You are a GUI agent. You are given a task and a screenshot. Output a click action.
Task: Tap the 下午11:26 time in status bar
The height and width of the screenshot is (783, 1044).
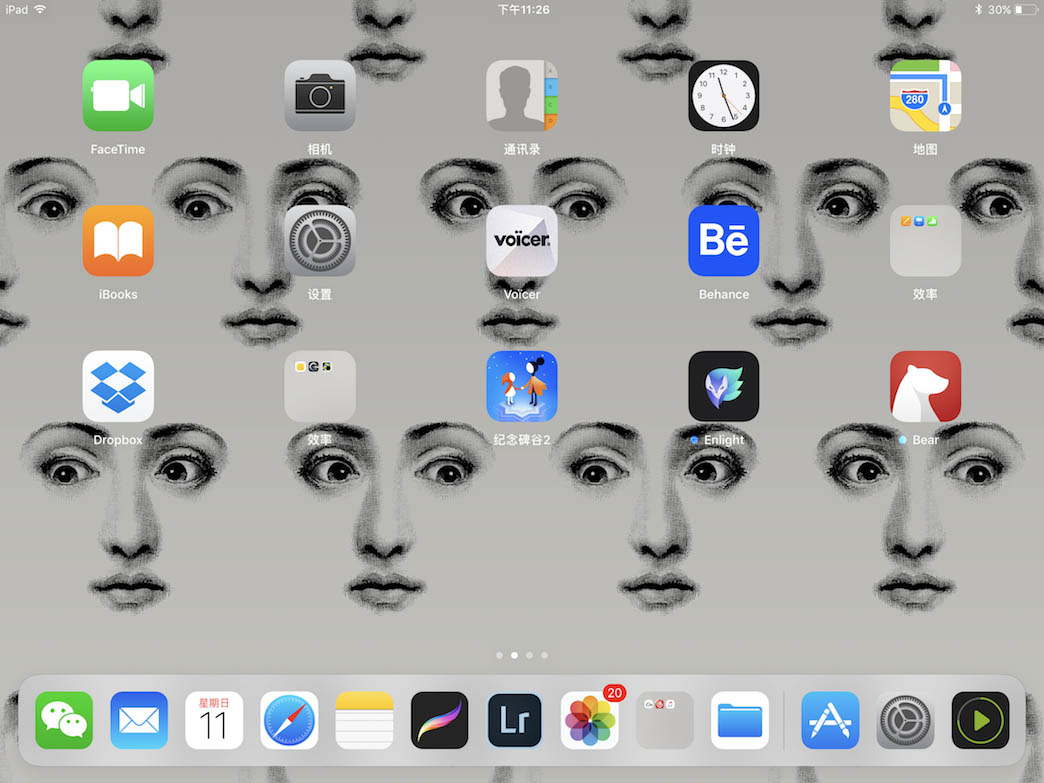click(524, 9)
